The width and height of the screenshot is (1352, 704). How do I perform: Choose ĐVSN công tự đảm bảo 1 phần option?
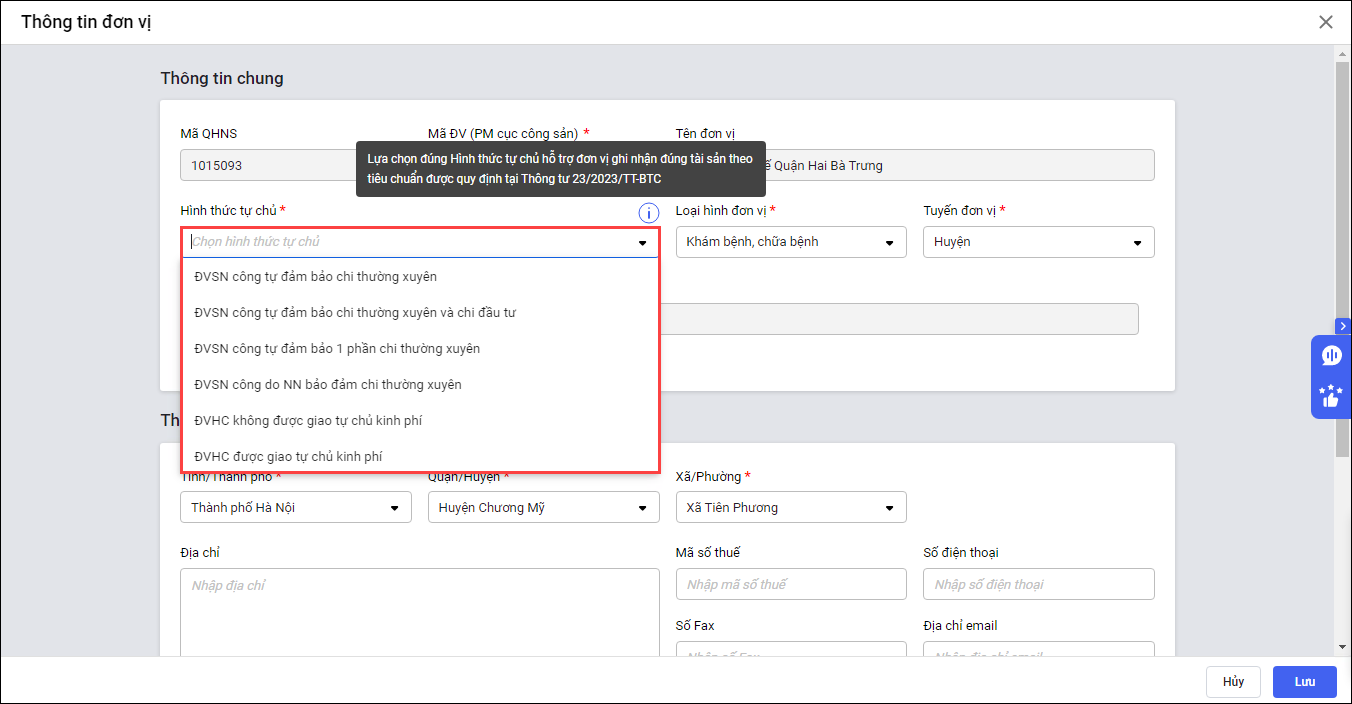[337, 348]
